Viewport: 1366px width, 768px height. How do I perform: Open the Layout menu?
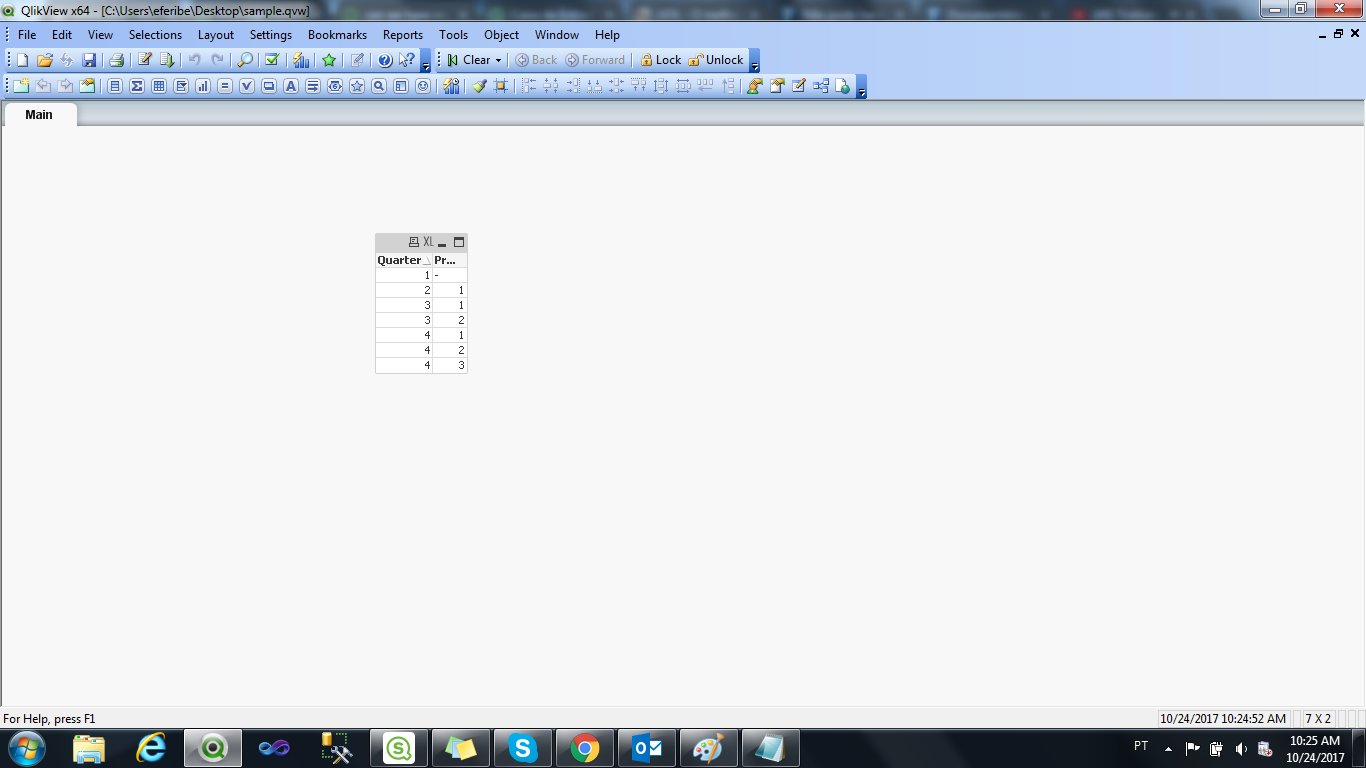(216, 35)
